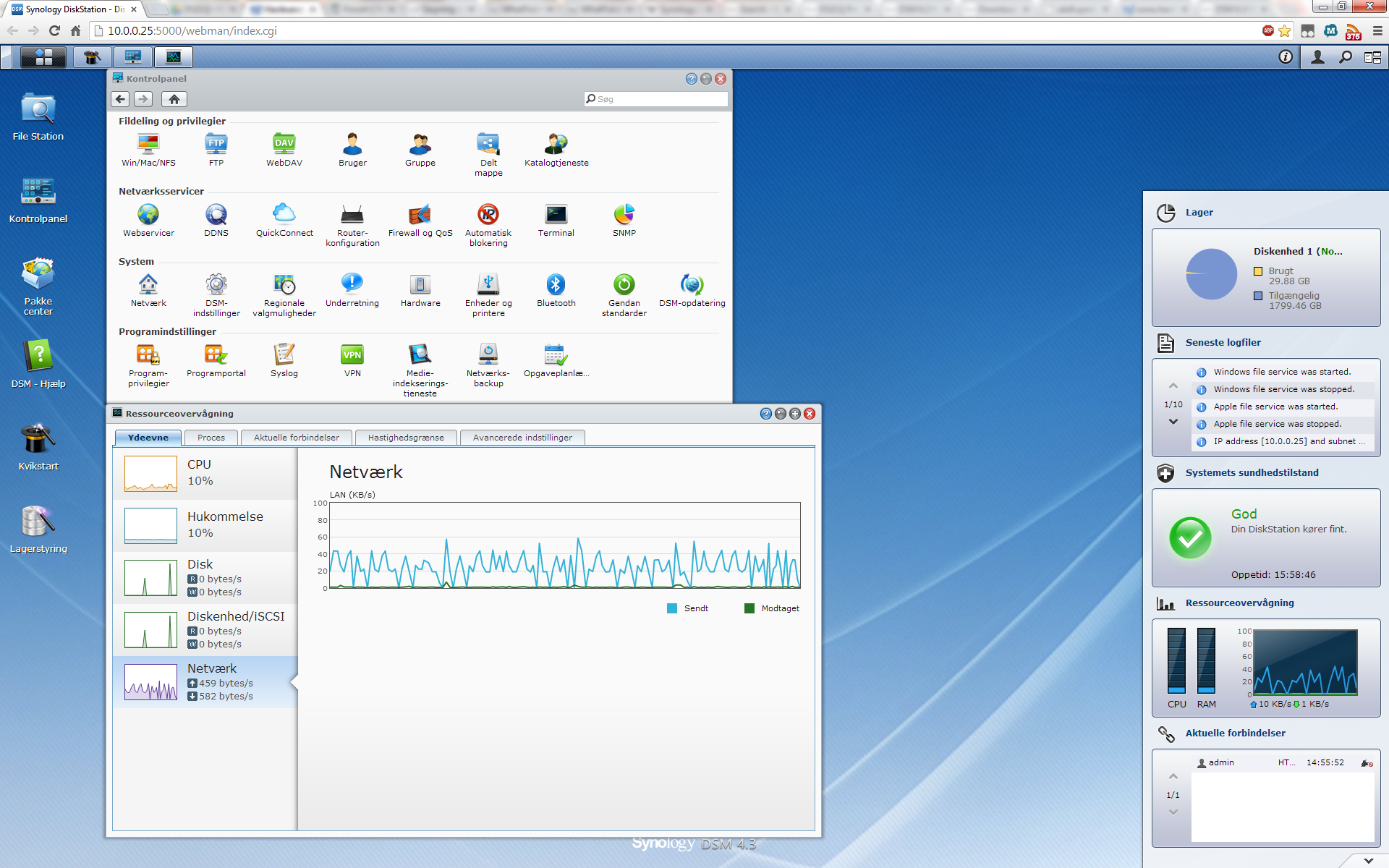The image size is (1389, 868).
Task: Click 'Windows file service was started.' log
Action: (1282, 372)
